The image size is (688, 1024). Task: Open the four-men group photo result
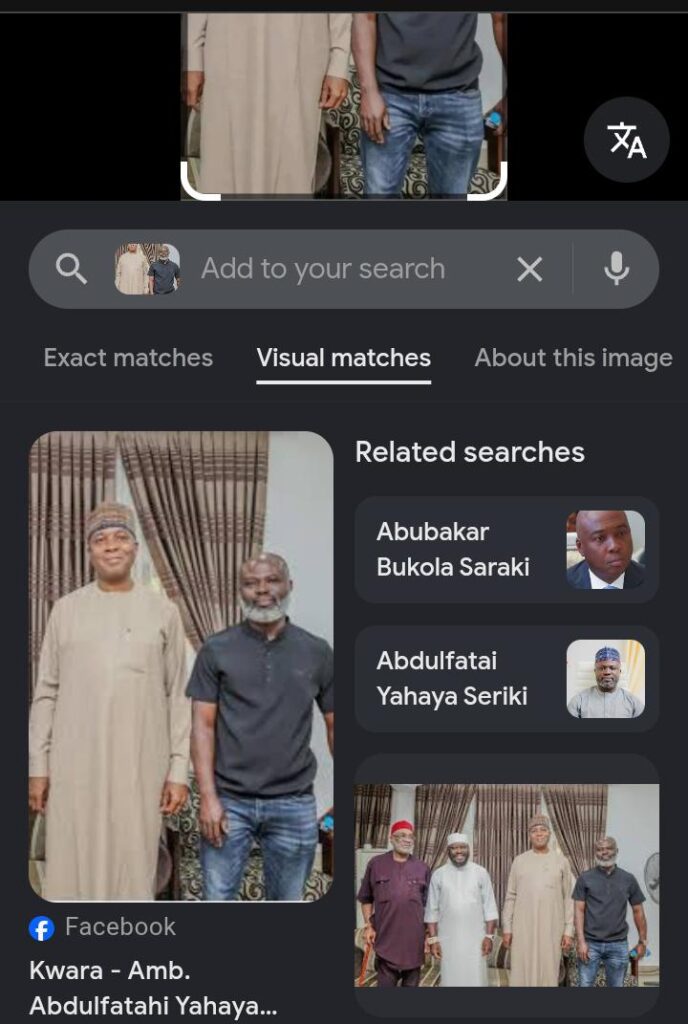click(x=507, y=885)
